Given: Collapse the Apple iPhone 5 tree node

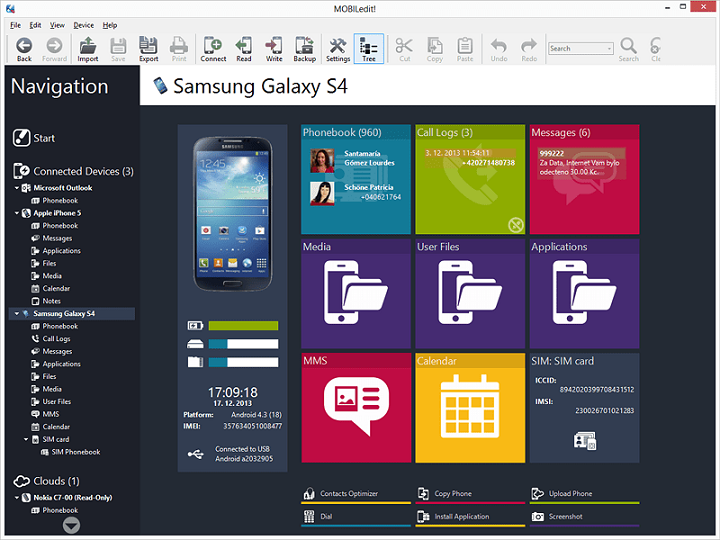Looking at the screenshot, I should (x=17, y=213).
